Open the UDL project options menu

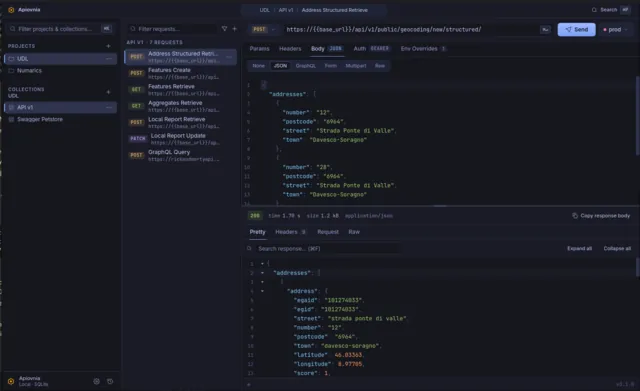(109, 59)
